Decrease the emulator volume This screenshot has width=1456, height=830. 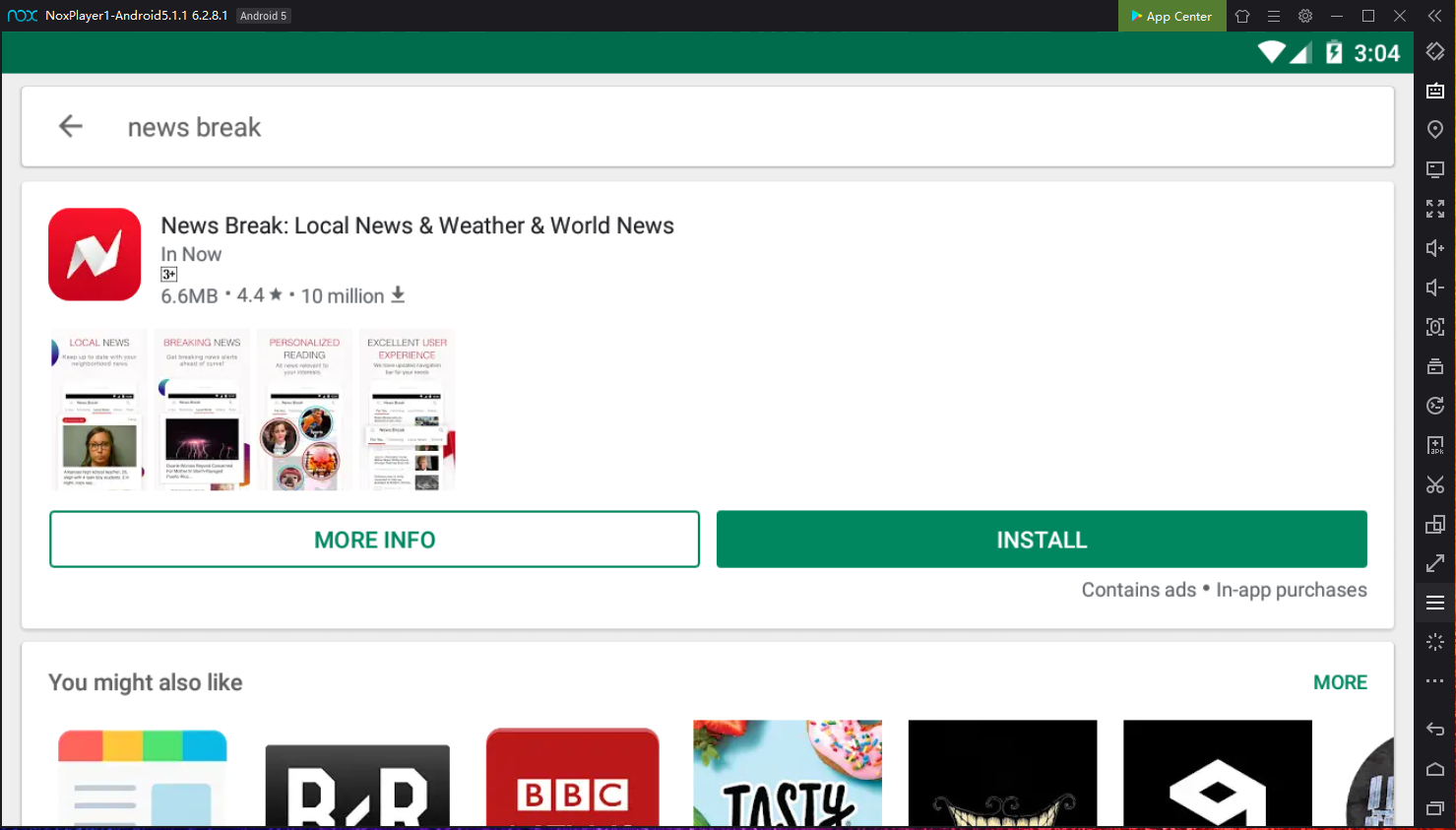pos(1434,287)
